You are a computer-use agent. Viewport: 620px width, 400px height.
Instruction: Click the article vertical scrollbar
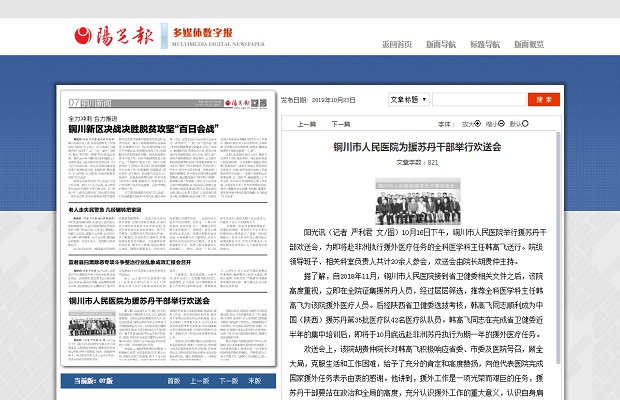coord(558,248)
